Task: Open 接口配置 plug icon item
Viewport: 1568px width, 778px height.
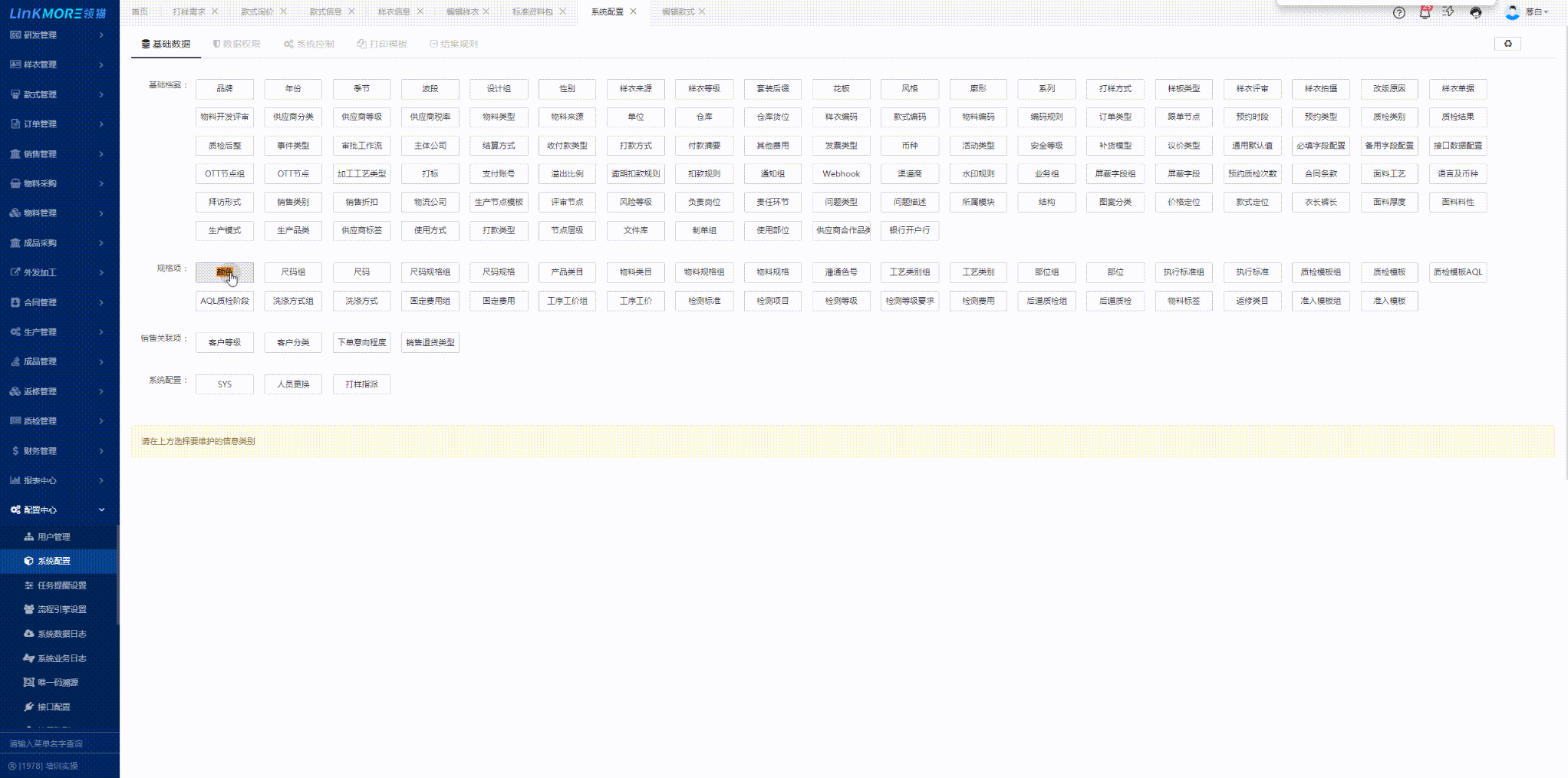Action: (x=54, y=707)
